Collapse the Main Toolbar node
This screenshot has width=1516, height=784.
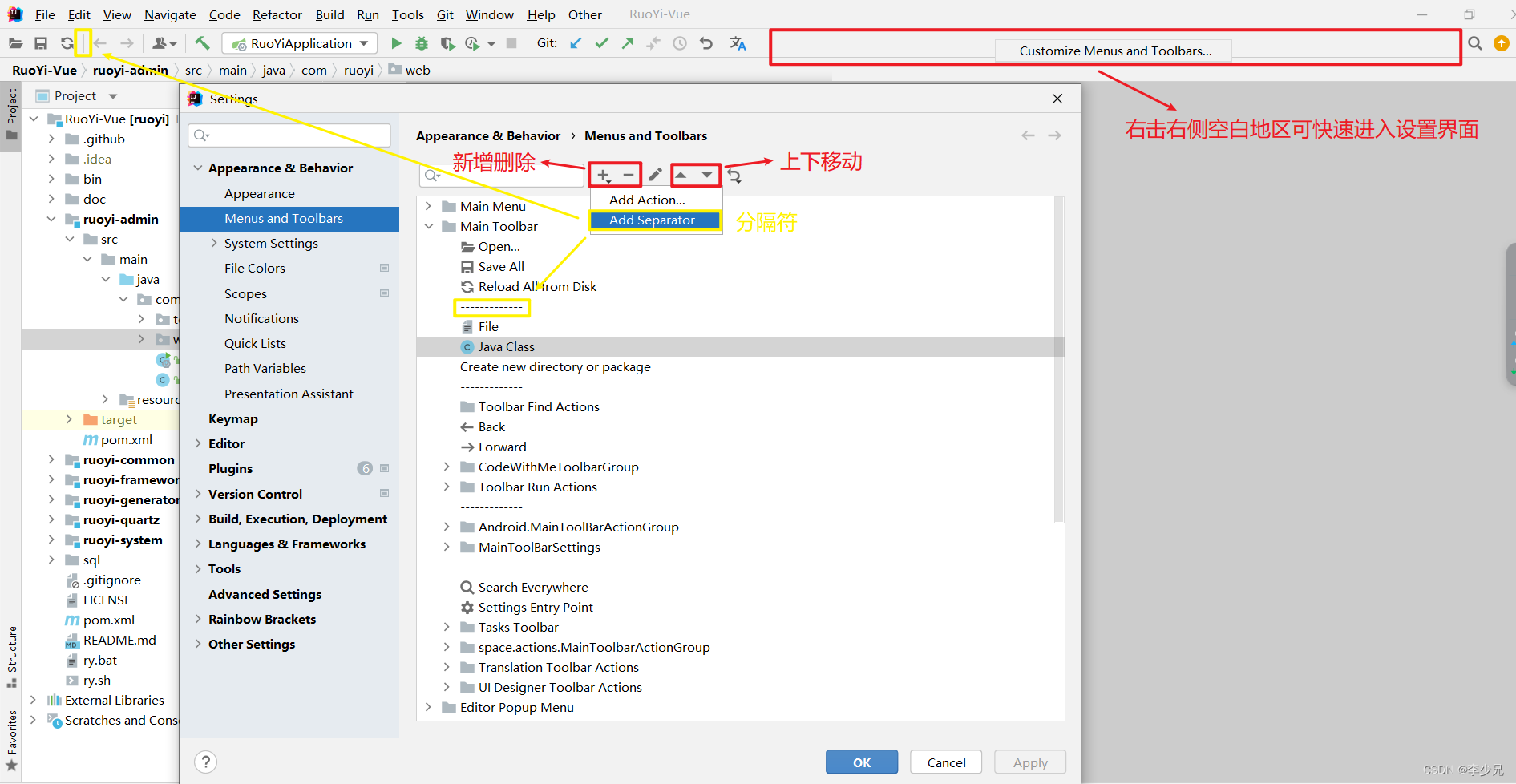(x=428, y=226)
